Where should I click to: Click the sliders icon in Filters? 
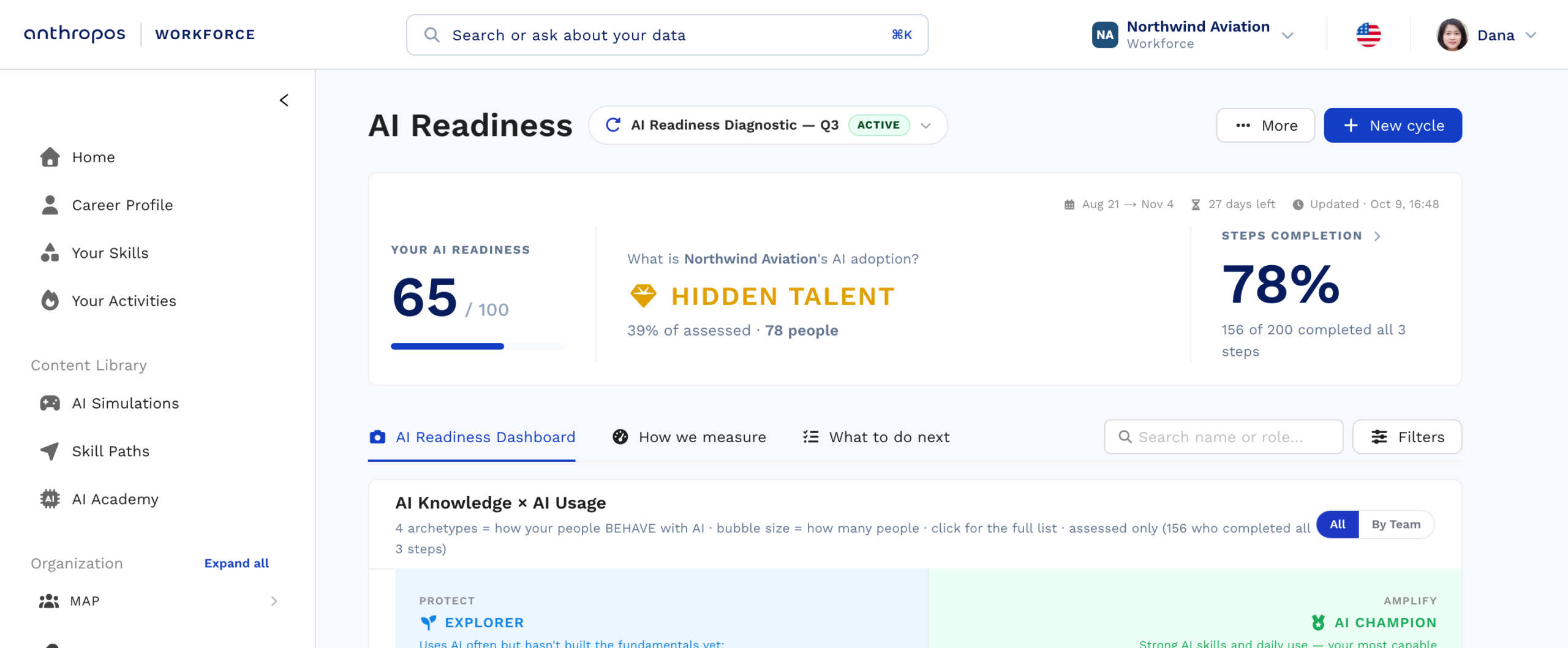click(x=1379, y=437)
